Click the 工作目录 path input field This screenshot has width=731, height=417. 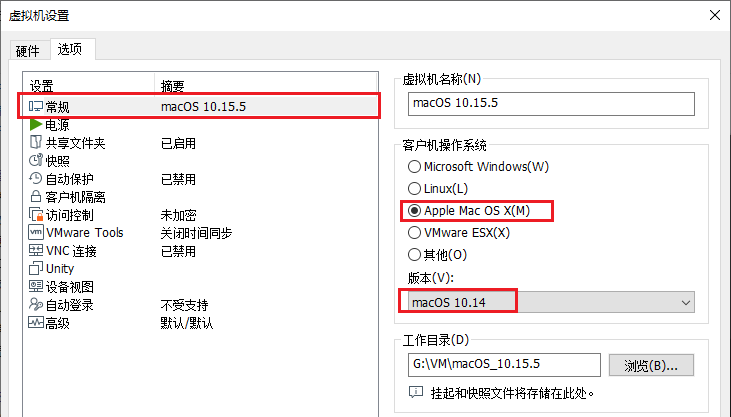[x=504, y=365]
